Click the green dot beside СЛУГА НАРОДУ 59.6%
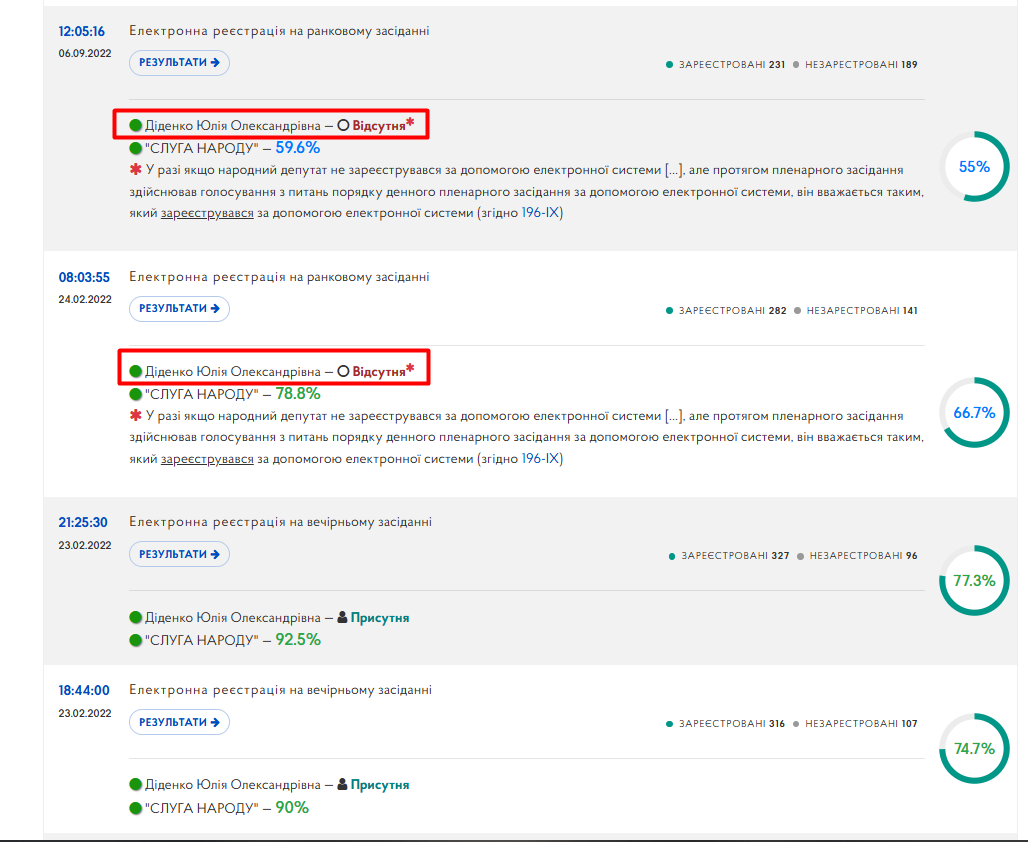This screenshot has height=842, width=1028. [136, 148]
